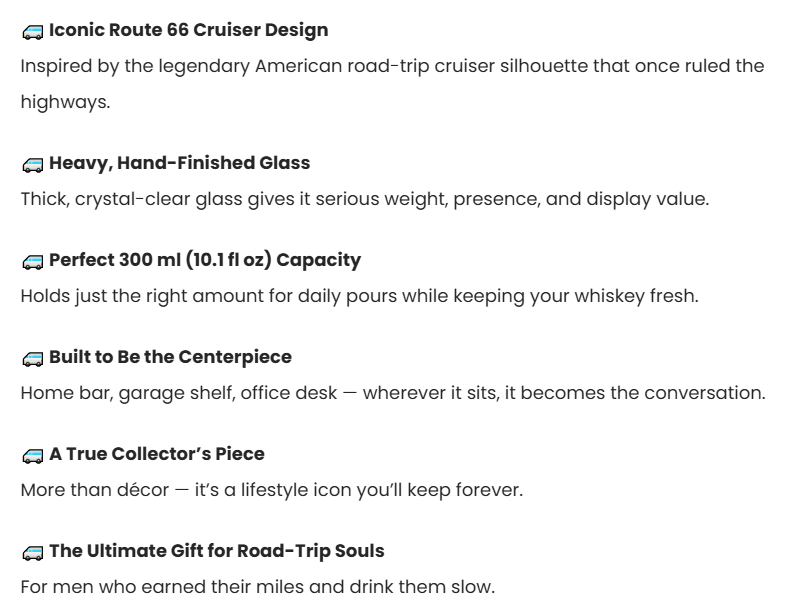The height and width of the screenshot is (616, 793).
Task: Select the van emoji before The Ultimate Gift
Action: [33, 552]
